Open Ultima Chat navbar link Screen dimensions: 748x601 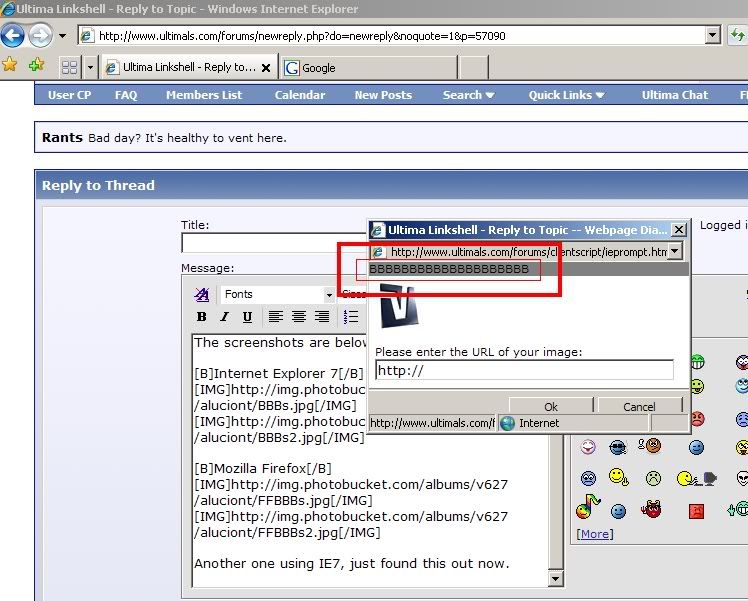pyautogui.click(x=675, y=95)
